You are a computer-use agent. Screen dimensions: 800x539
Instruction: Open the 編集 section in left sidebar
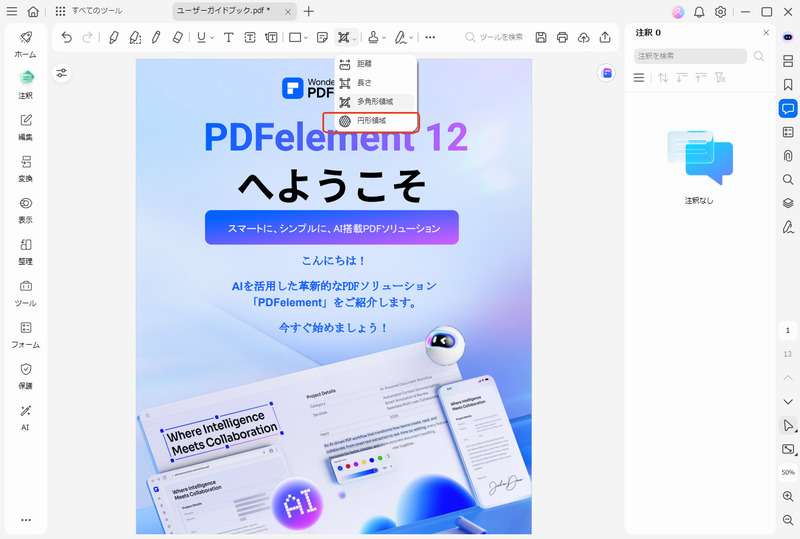[26, 127]
